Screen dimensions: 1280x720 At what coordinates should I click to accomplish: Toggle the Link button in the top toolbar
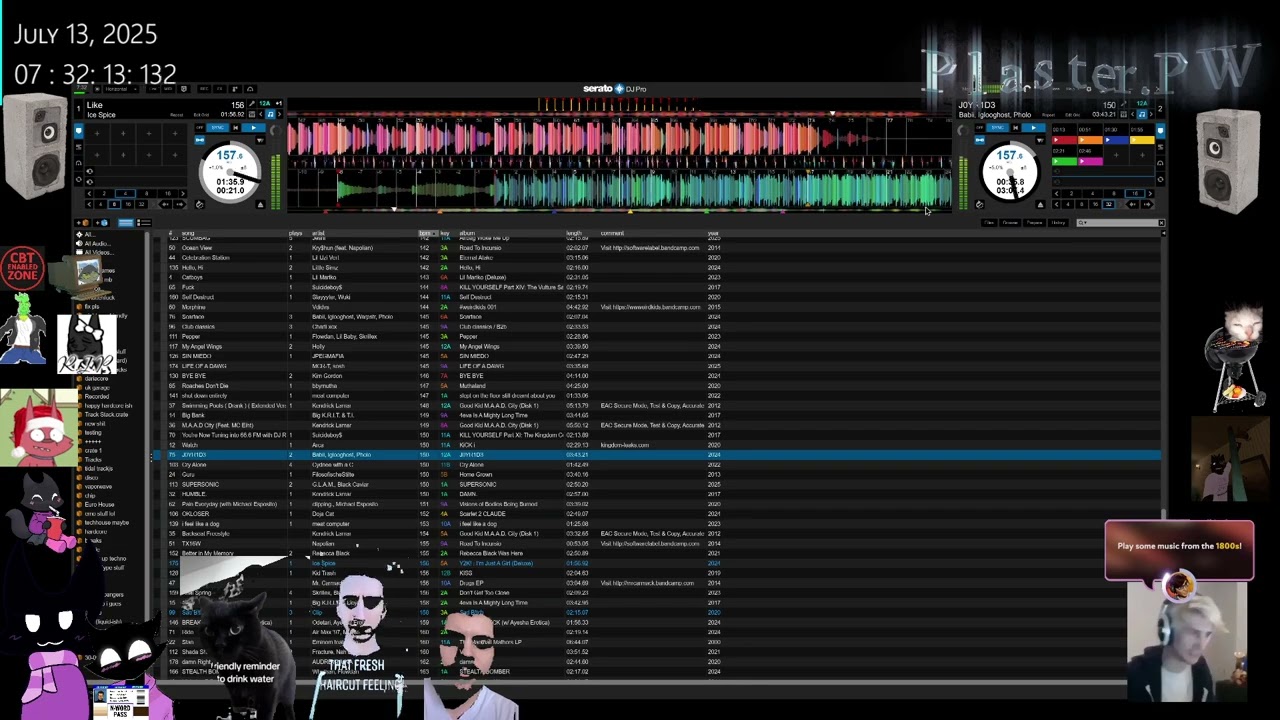click(153, 89)
